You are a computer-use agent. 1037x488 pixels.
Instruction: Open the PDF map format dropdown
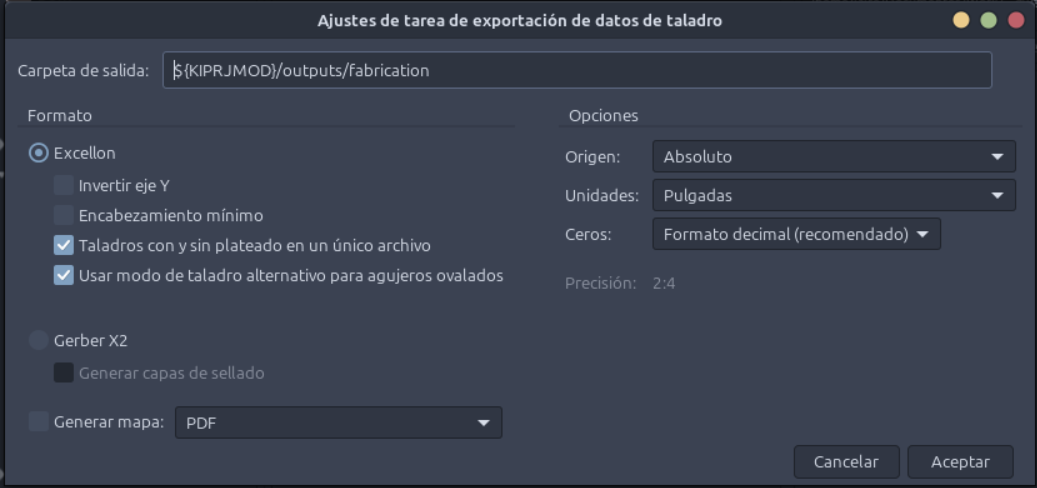pos(339,423)
